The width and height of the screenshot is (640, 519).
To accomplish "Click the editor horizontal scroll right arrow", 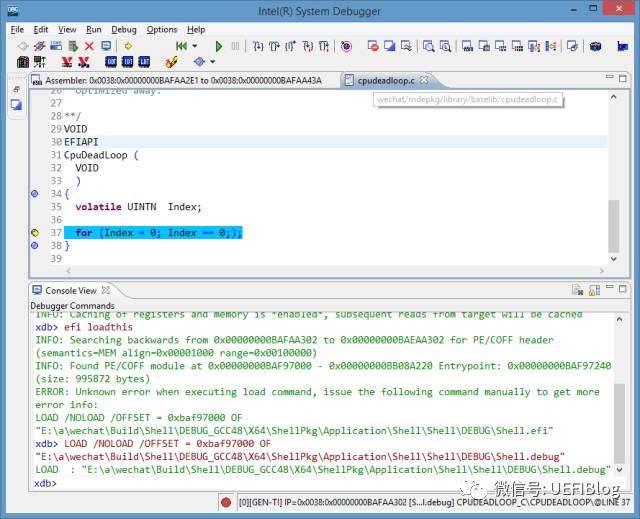I will (602, 271).
